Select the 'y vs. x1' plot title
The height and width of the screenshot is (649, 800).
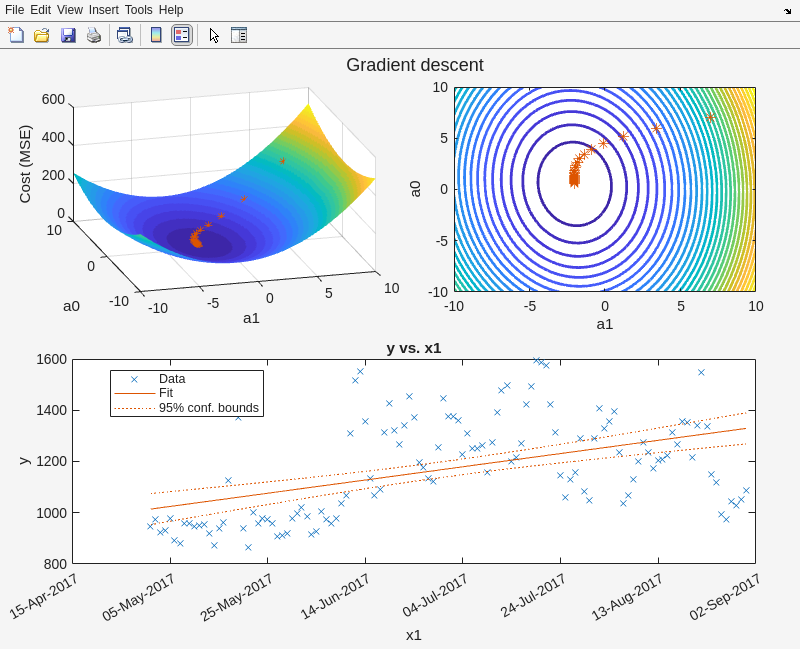pos(413,348)
